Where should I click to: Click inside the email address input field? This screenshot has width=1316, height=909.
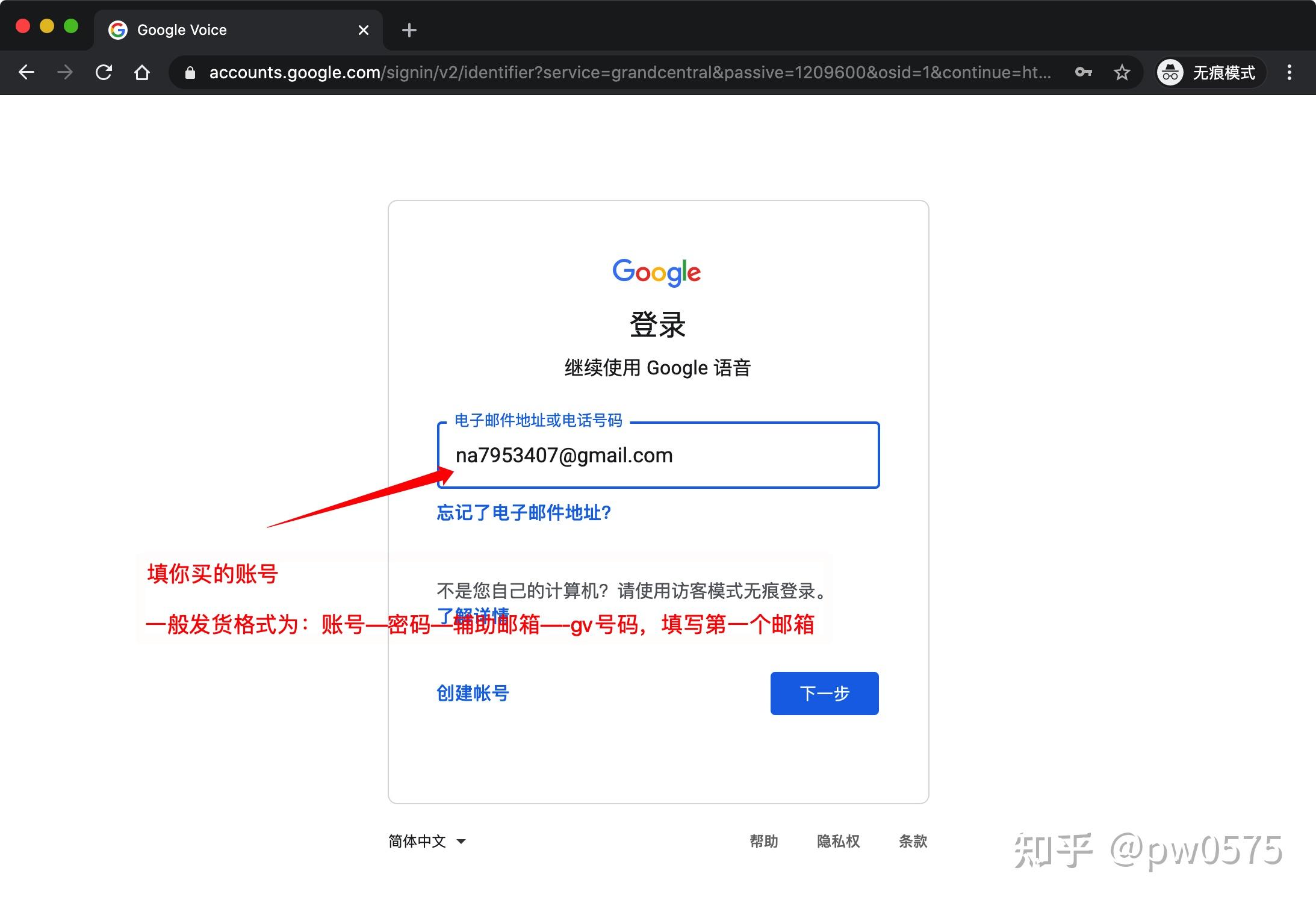[658, 456]
